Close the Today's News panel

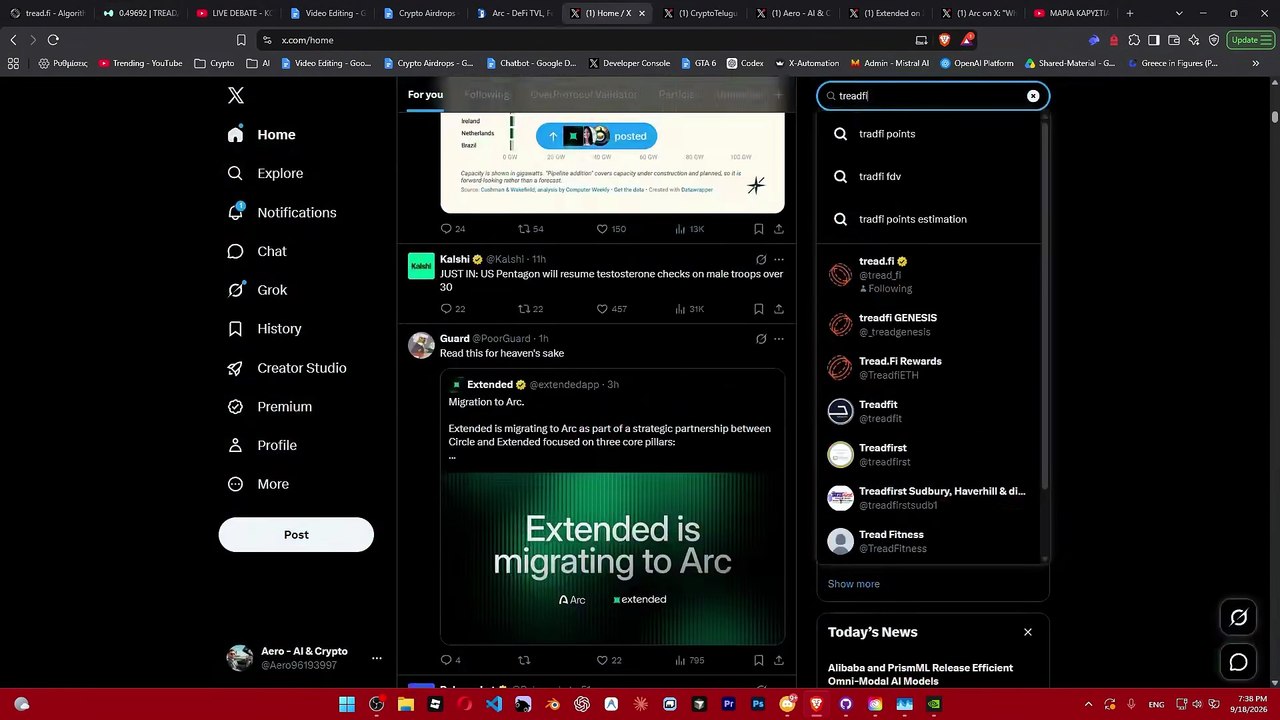point(1027,632)
